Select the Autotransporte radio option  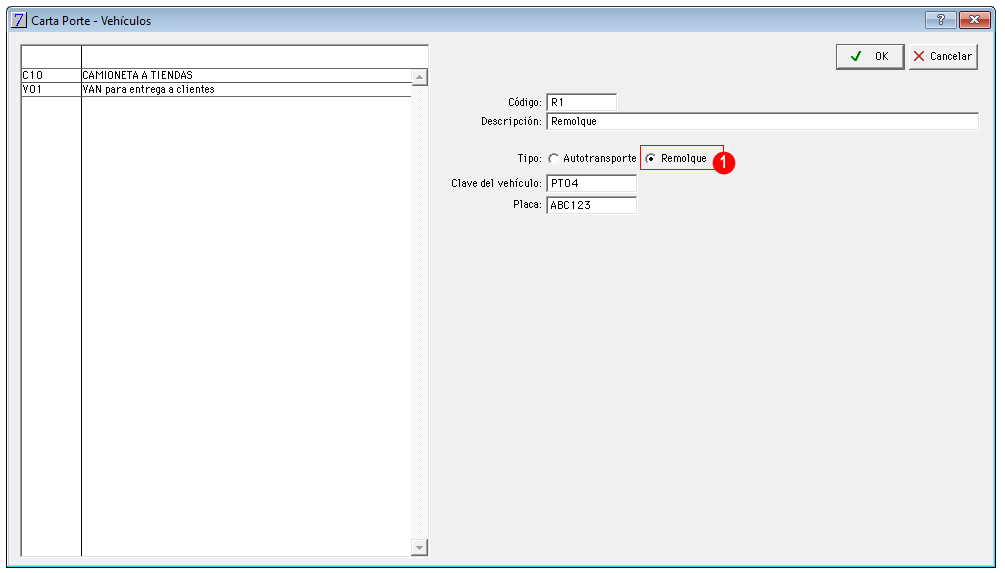[x=593, y=158]
